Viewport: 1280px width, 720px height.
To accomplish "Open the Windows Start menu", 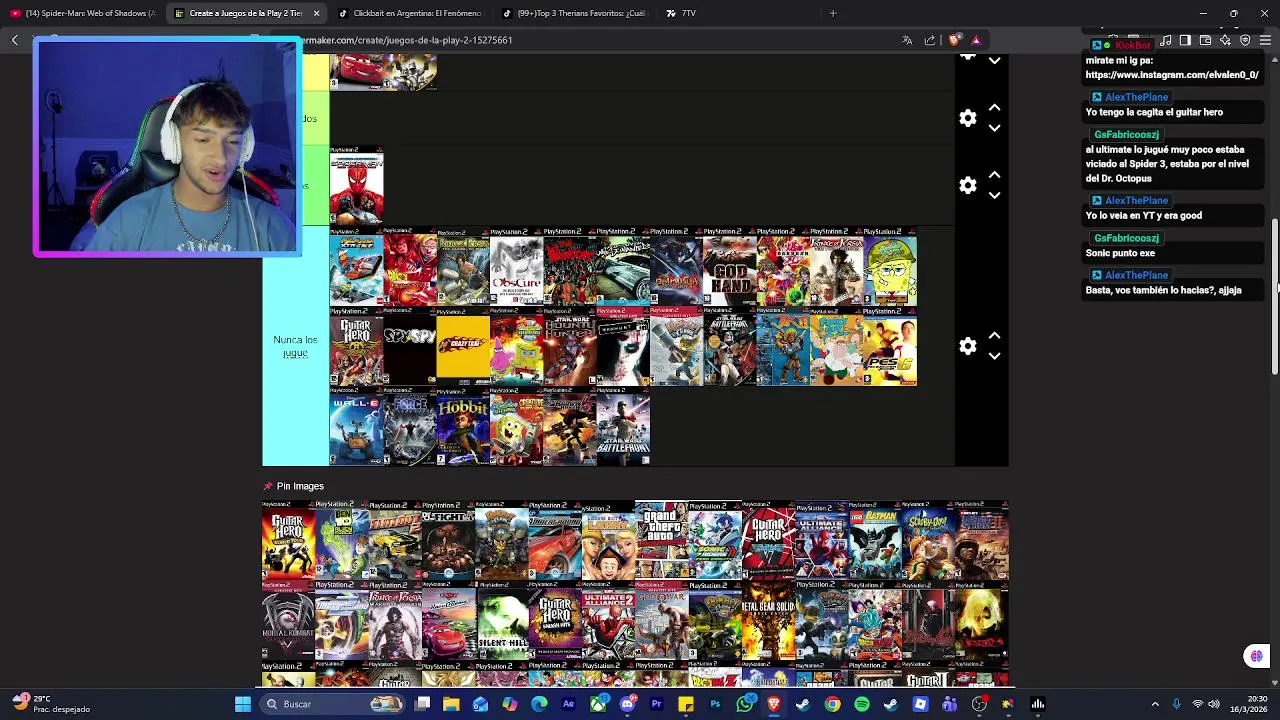I will (x=242, y=704).
